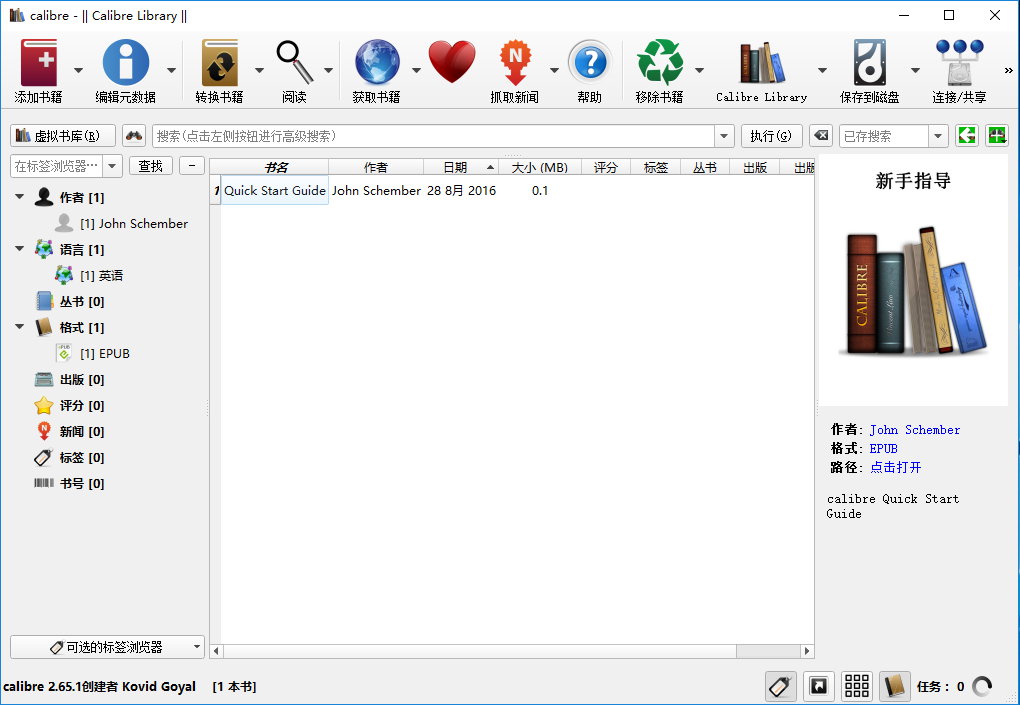
Task: Sort by 标签 column header
Action: [x=656, y=167]
